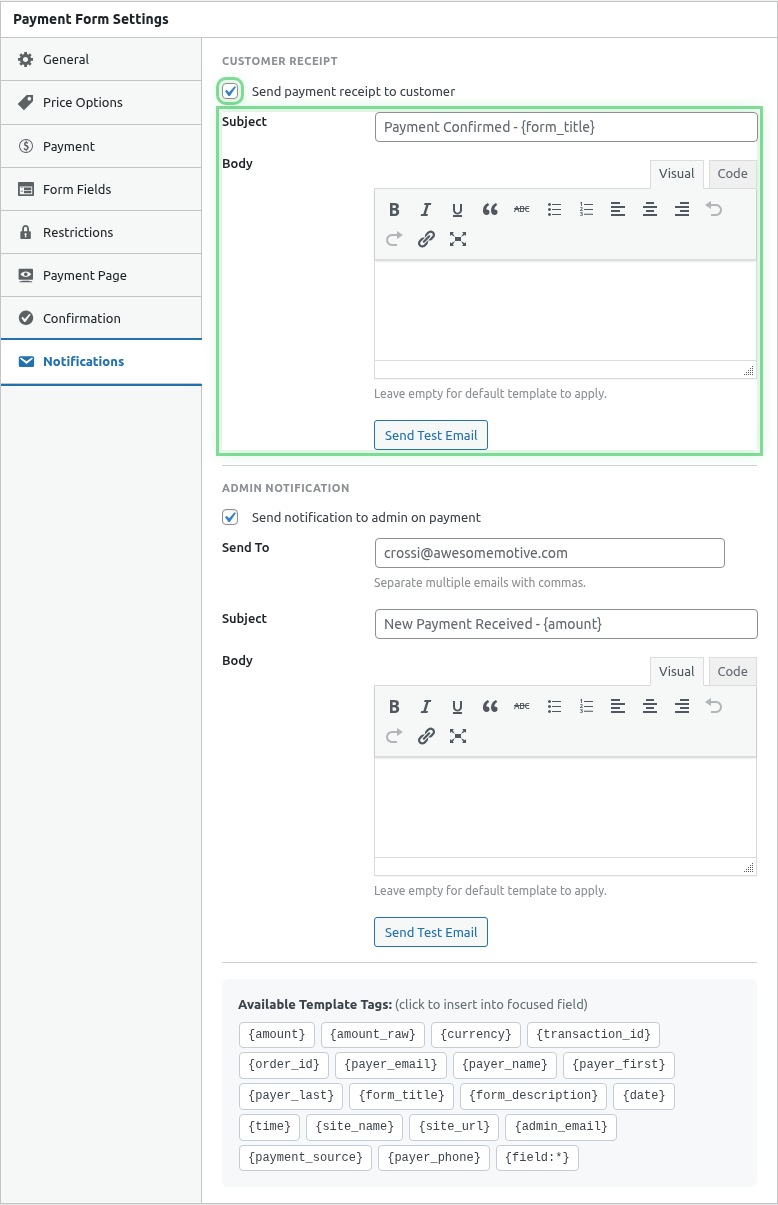Apply strikethrough in the admin notification body

point(521,706)
